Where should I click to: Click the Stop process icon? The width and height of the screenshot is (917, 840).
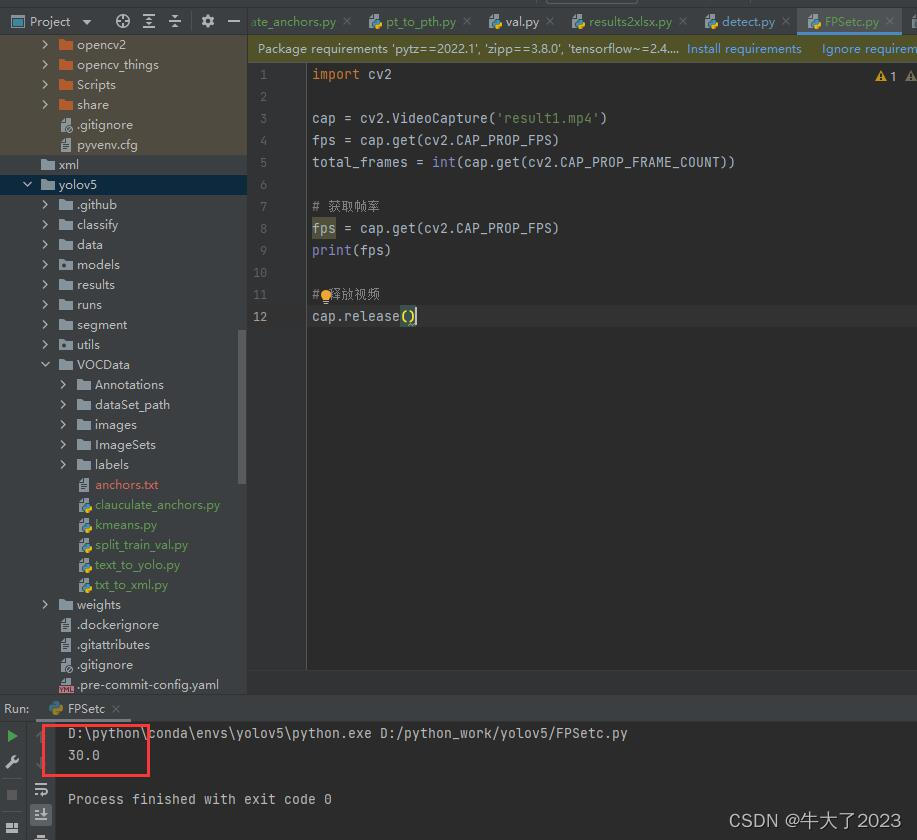12,795
